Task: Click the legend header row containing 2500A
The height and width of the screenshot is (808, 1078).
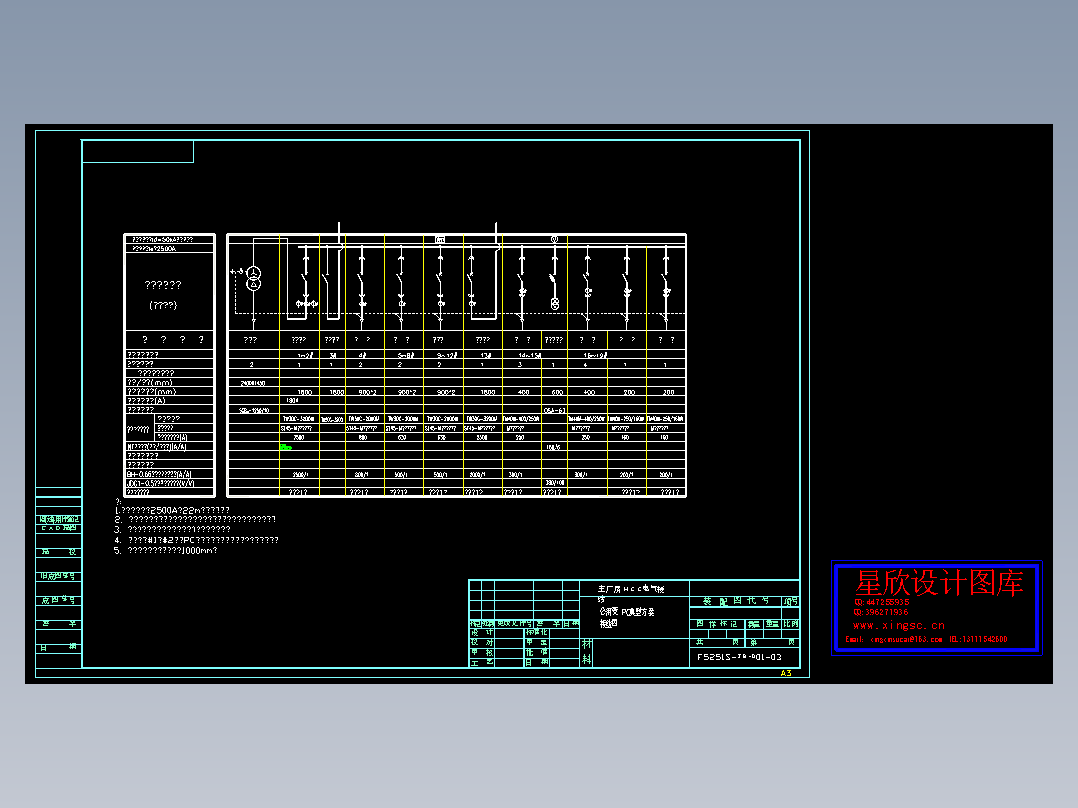Action: [x=169, y=248]
